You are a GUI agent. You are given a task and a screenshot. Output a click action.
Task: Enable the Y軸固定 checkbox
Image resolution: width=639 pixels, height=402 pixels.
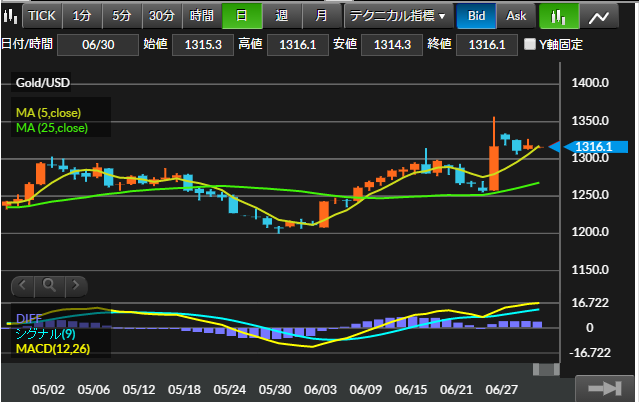[x=529, y=44]
